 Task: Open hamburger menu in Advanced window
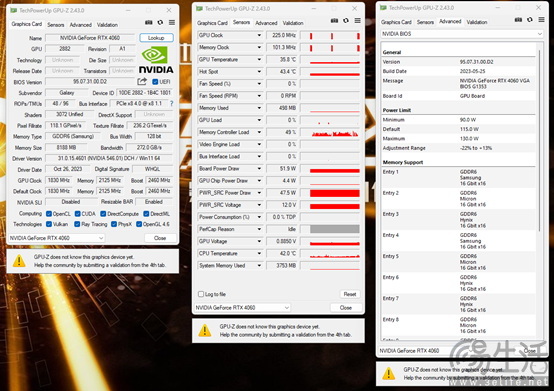point(541,20)
